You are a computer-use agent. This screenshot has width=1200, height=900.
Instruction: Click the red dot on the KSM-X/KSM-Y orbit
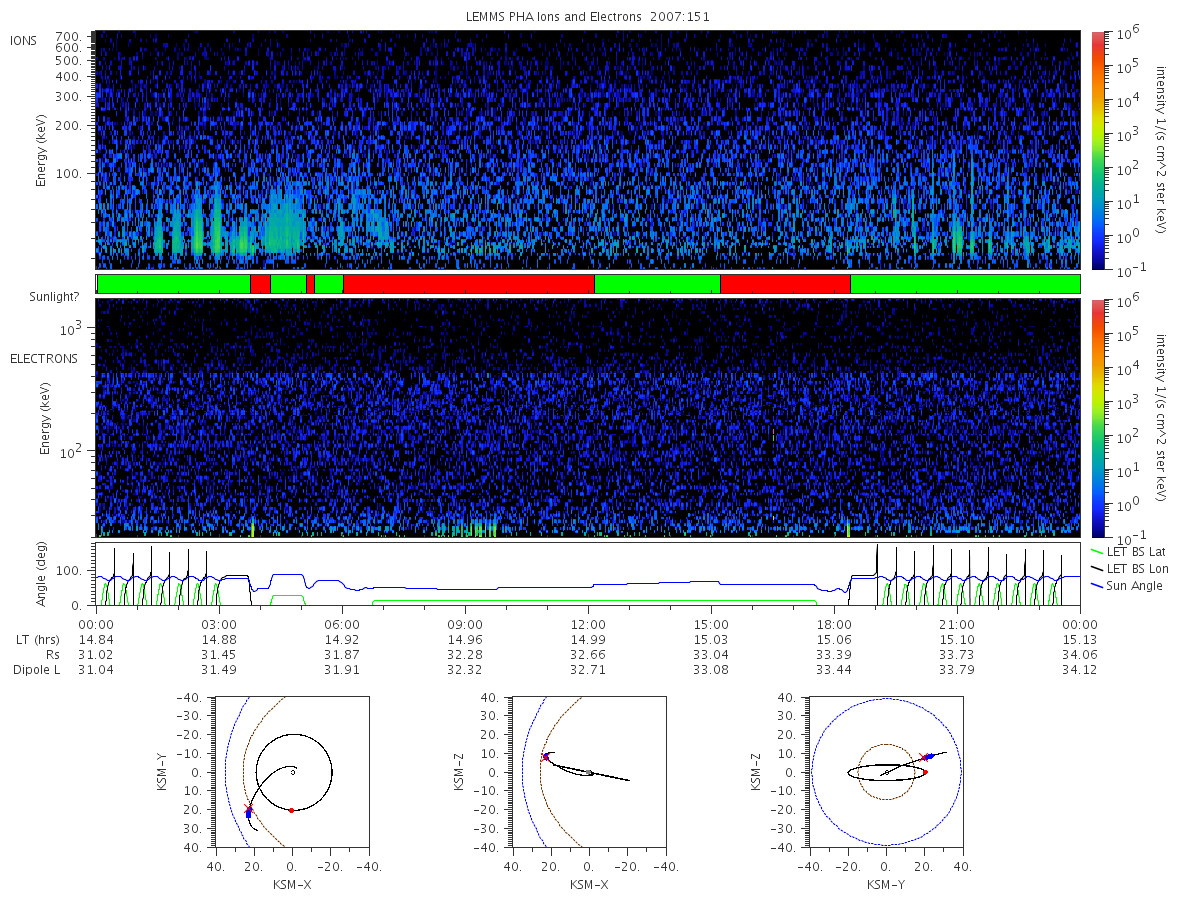pyautogui.click(x=291, y=810)
